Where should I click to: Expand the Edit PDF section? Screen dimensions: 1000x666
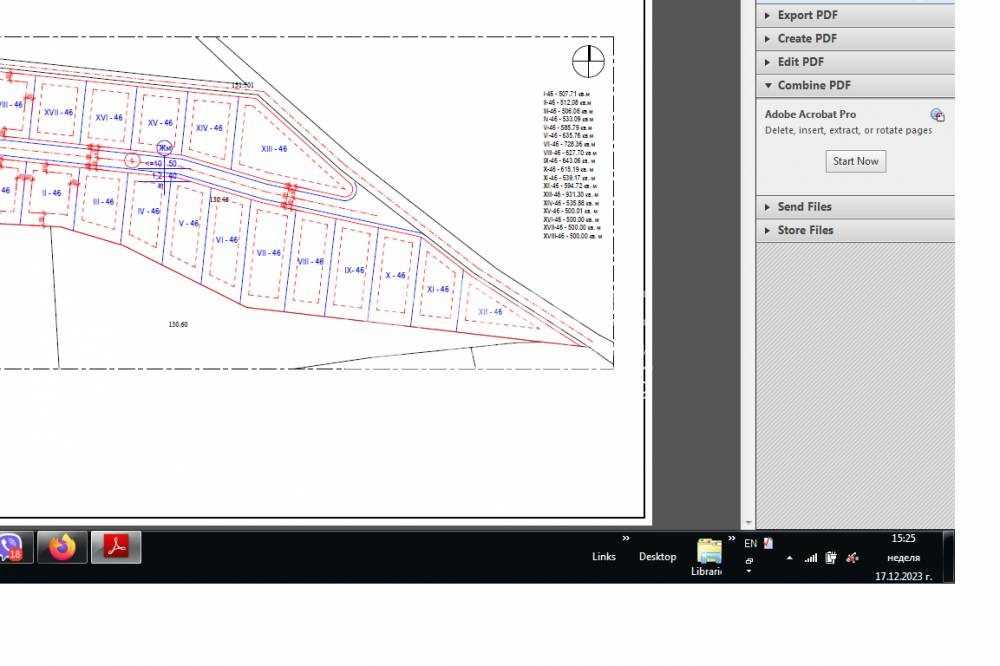click(800, 62)
